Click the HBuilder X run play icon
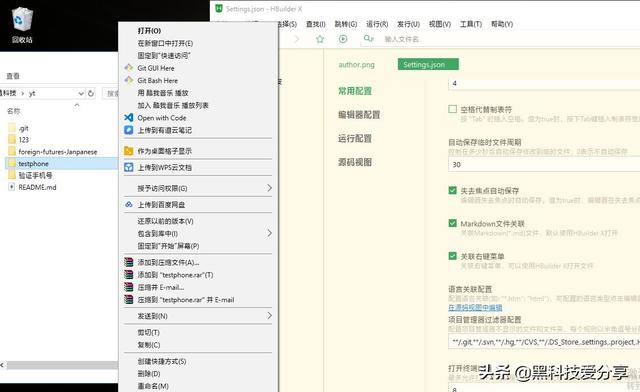 tap(343, 39)
